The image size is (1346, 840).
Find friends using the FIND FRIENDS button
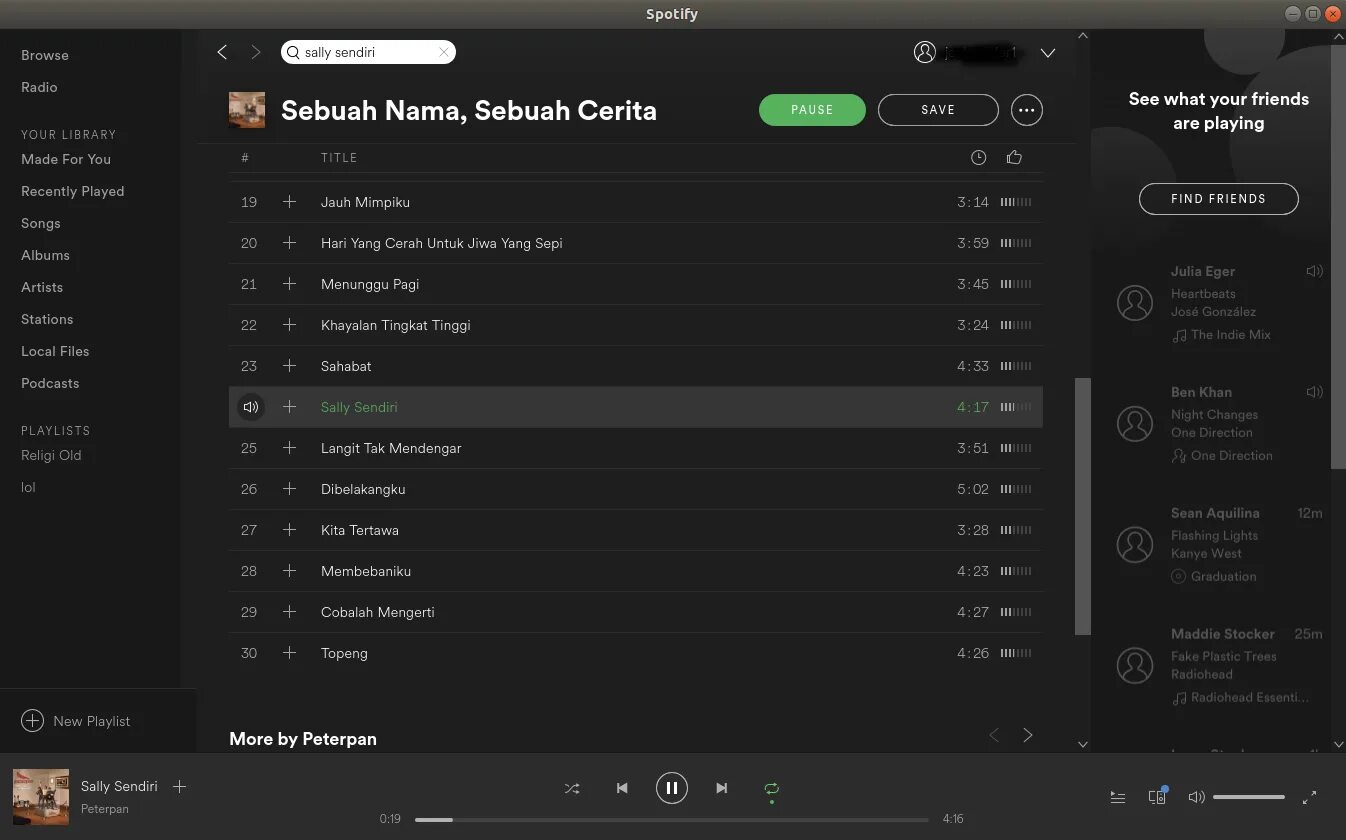tap(1218, 199)
